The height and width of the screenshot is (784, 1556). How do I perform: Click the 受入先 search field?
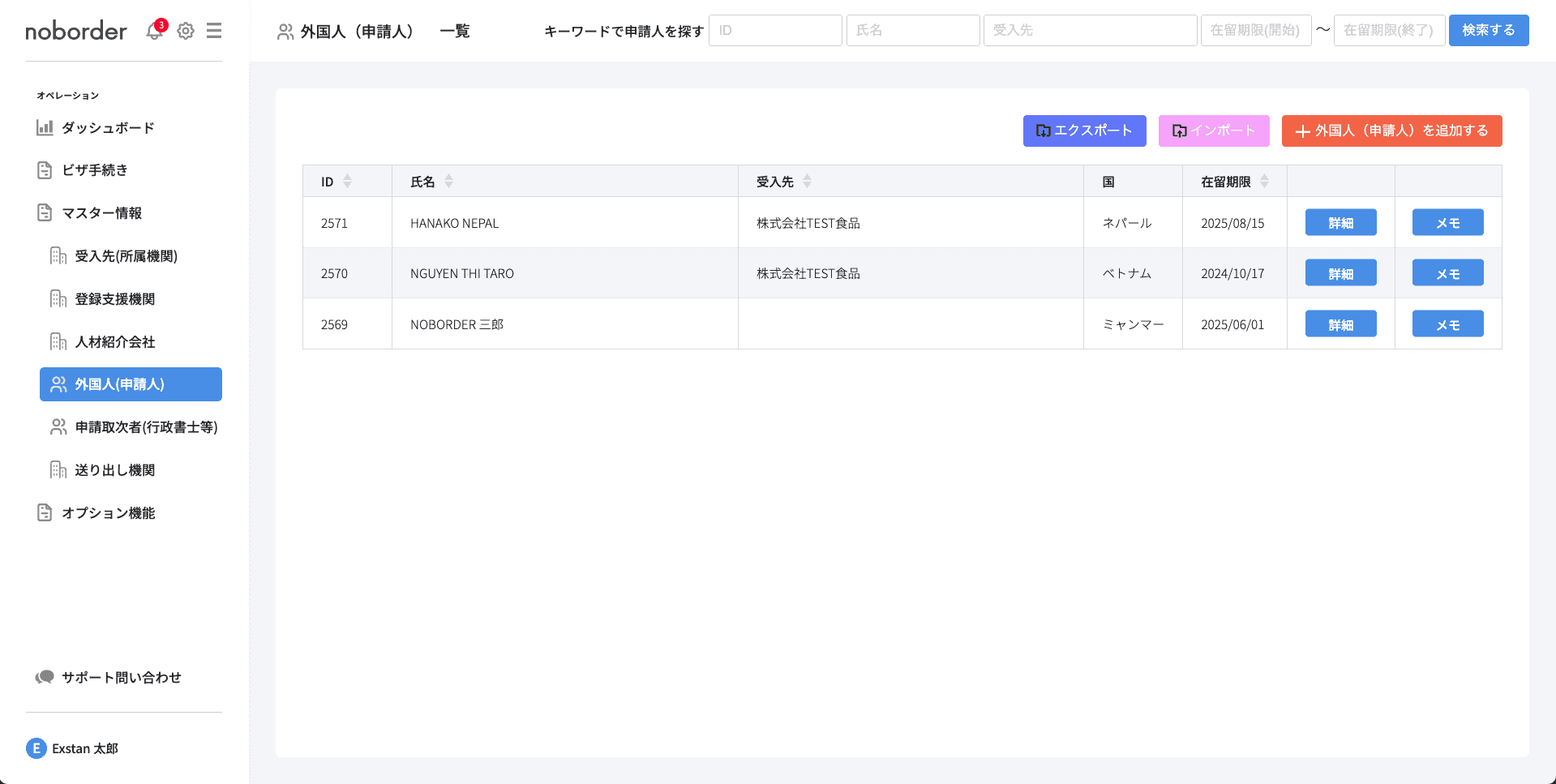1090,30
